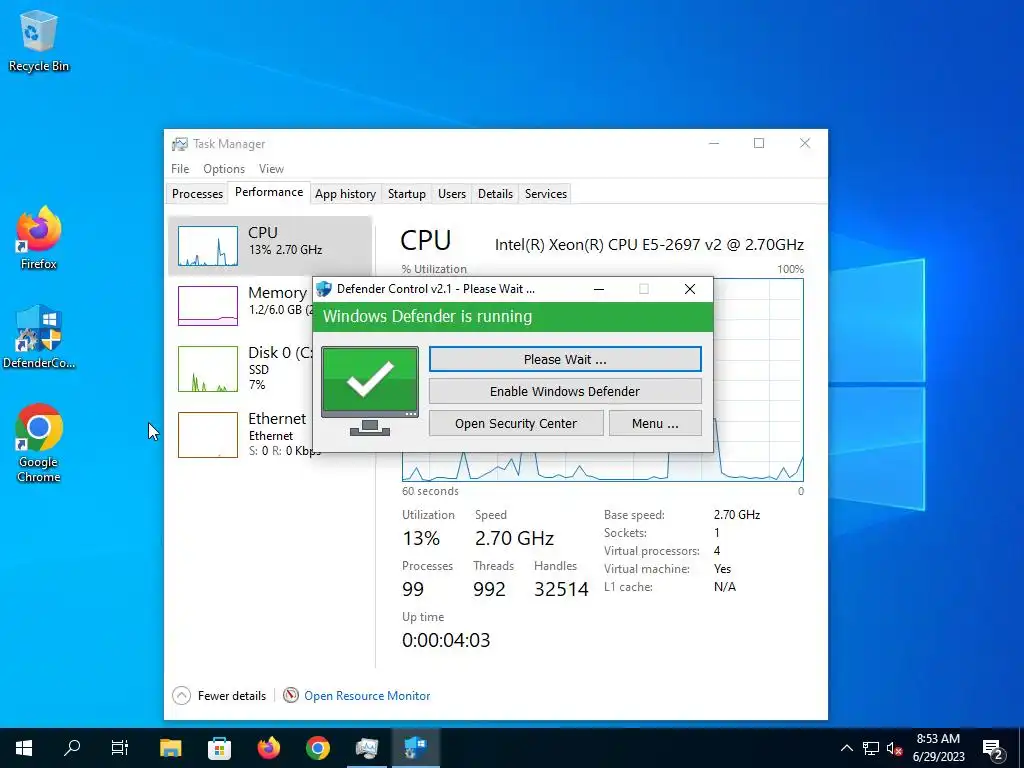This screenshot has width=1024, height=768.
Task: Show hidden tray icons chevron
Action: [846, 748]
